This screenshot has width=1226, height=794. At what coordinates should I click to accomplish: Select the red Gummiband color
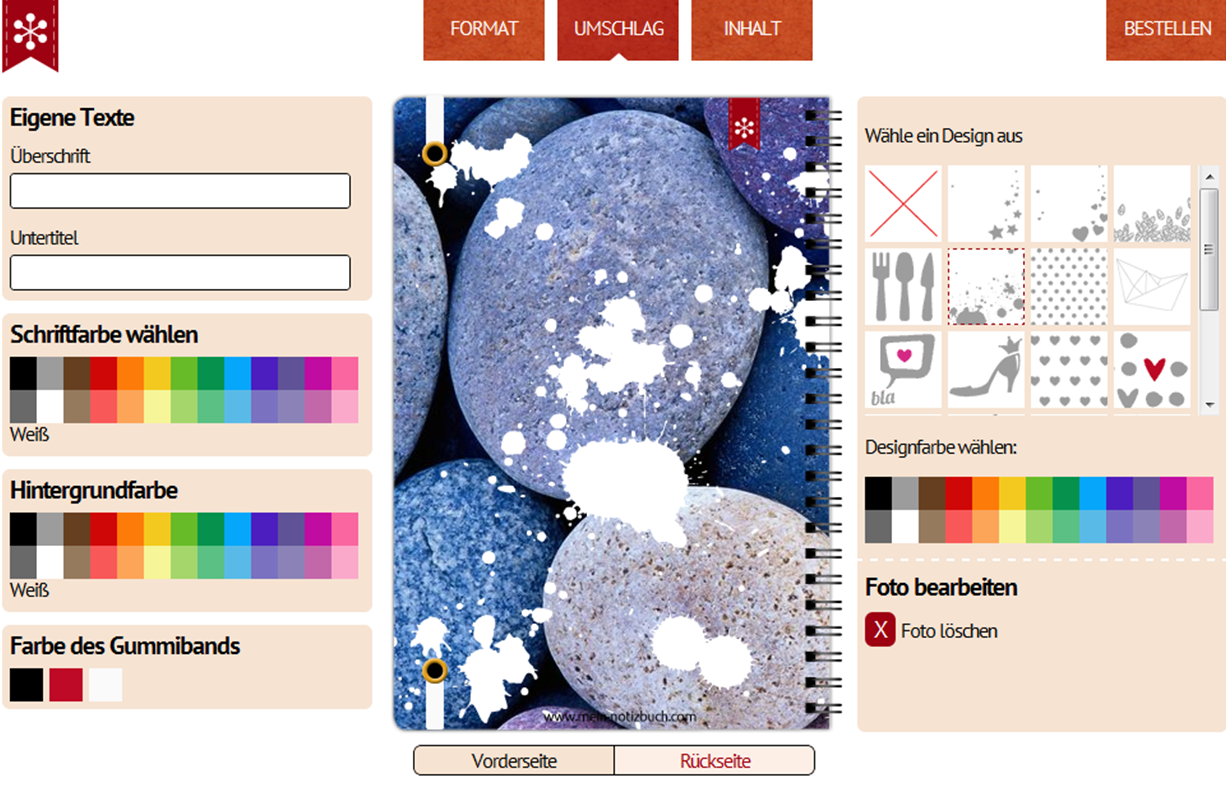[x=66, y=685]
